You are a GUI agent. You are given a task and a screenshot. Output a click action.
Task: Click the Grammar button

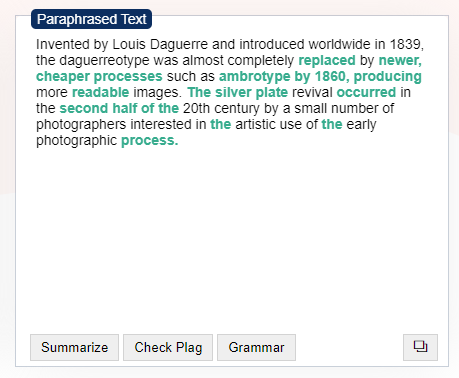coord(256,347)
